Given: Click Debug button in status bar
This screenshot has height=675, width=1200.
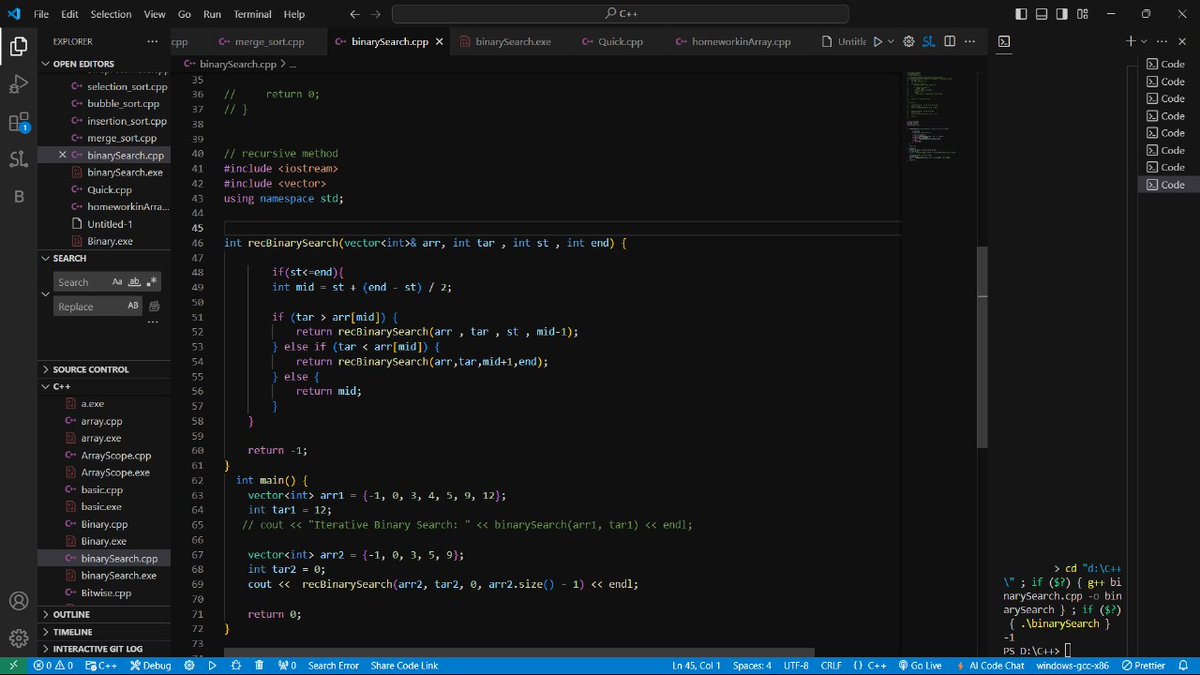Looking at the screenshot, I should pos(150,665).
